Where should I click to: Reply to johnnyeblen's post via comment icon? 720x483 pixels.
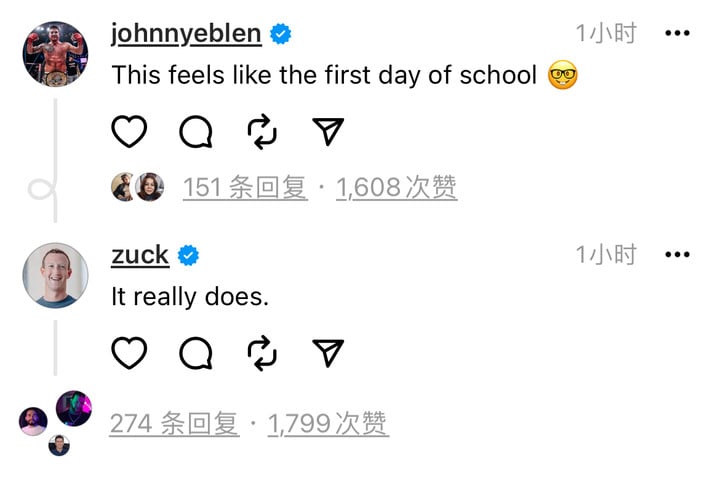(x=196, y=131)
